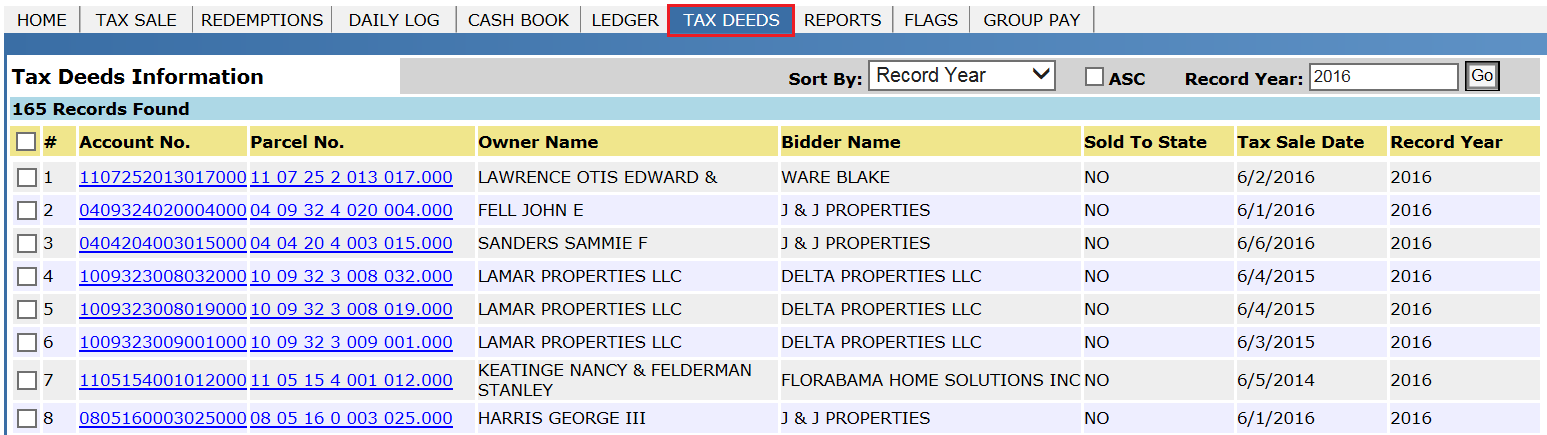The image size is (1547, 435).
Task: Open parcel 04 09 32 4 020 004.000
Action: tap(351, 211)
